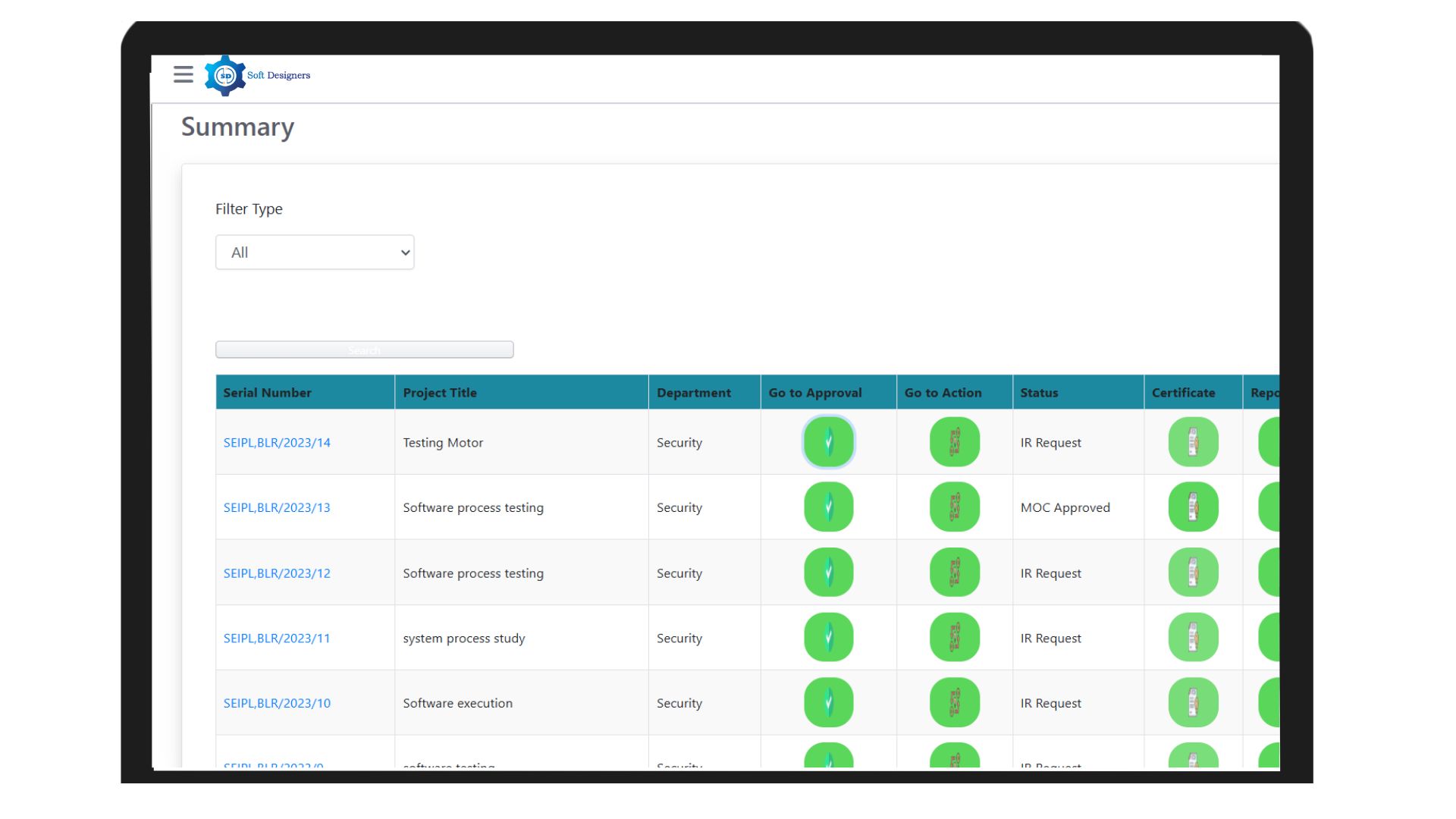Click the approval tick in the SEIPL,BLR/2023/11 row

828,638
